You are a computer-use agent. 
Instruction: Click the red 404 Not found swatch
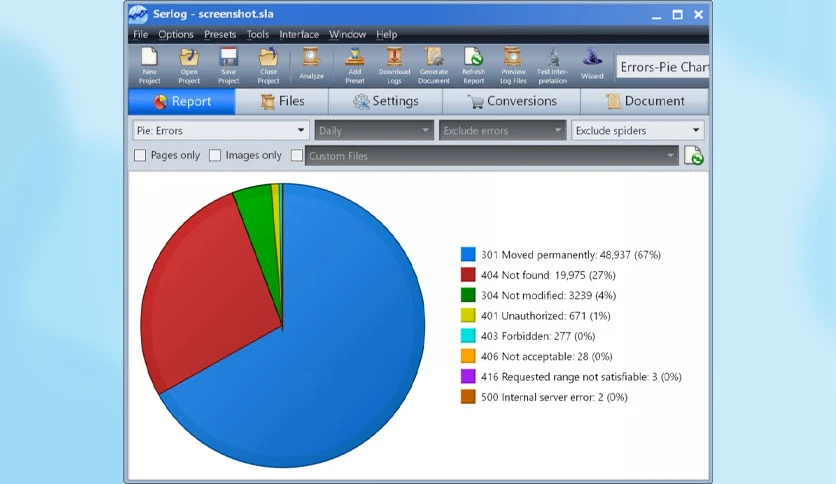click(468, 275)
